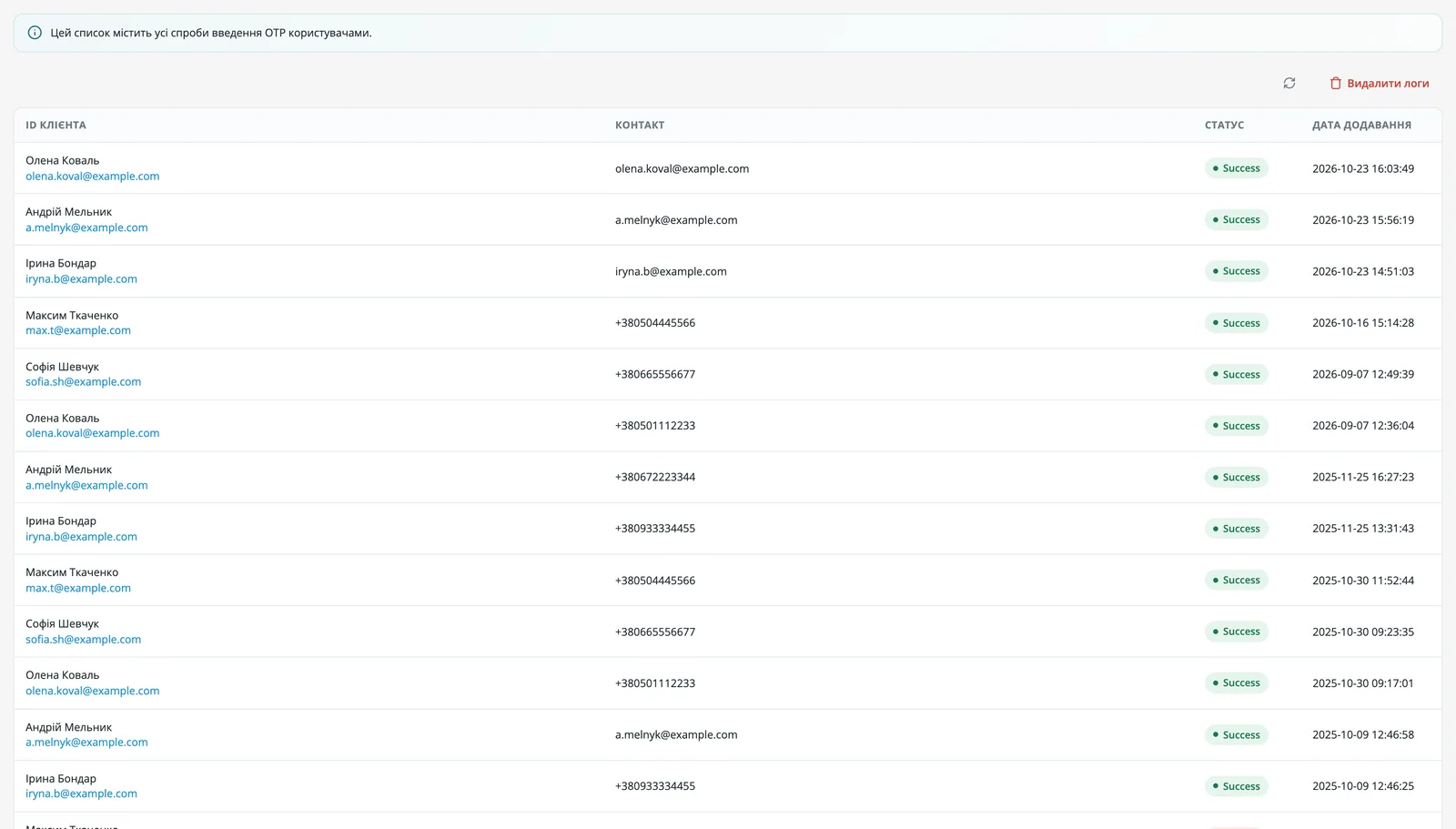
Task: Click Success badge for 2025-10-09 12:46:25
Action: pyautogui.click(x=1237, y=786)
